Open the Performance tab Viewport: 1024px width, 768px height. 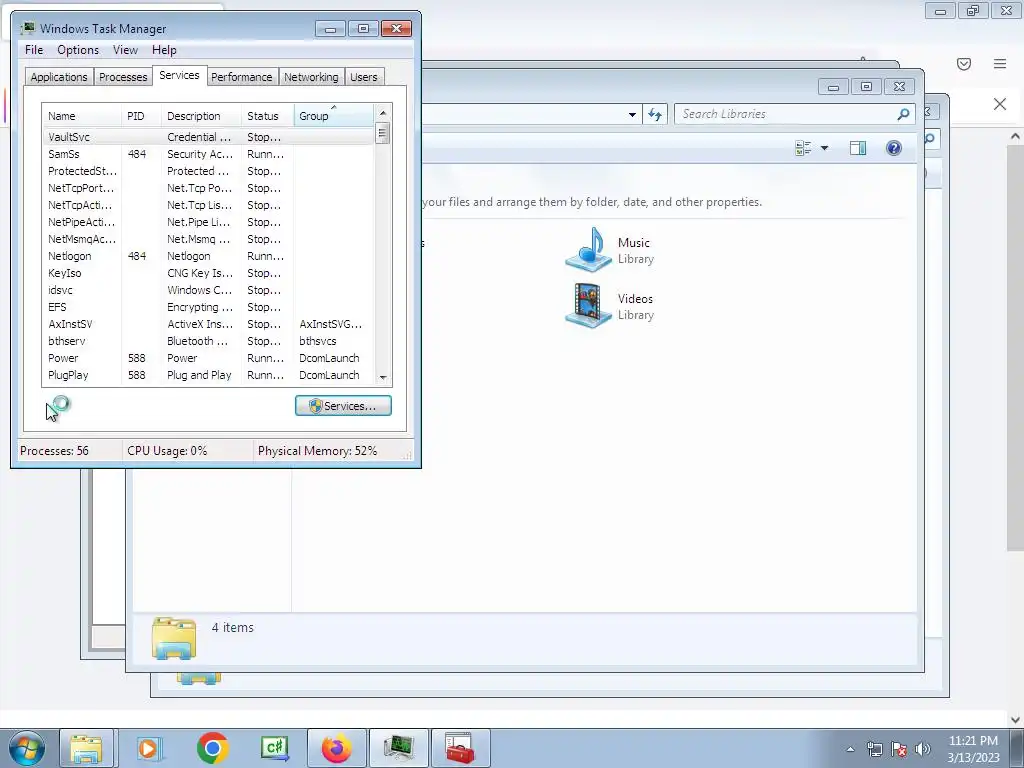[242, 77]
